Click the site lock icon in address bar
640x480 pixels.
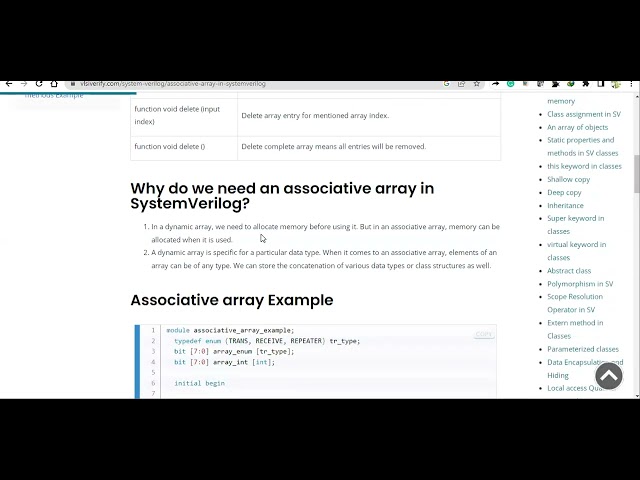coord(73,84)
